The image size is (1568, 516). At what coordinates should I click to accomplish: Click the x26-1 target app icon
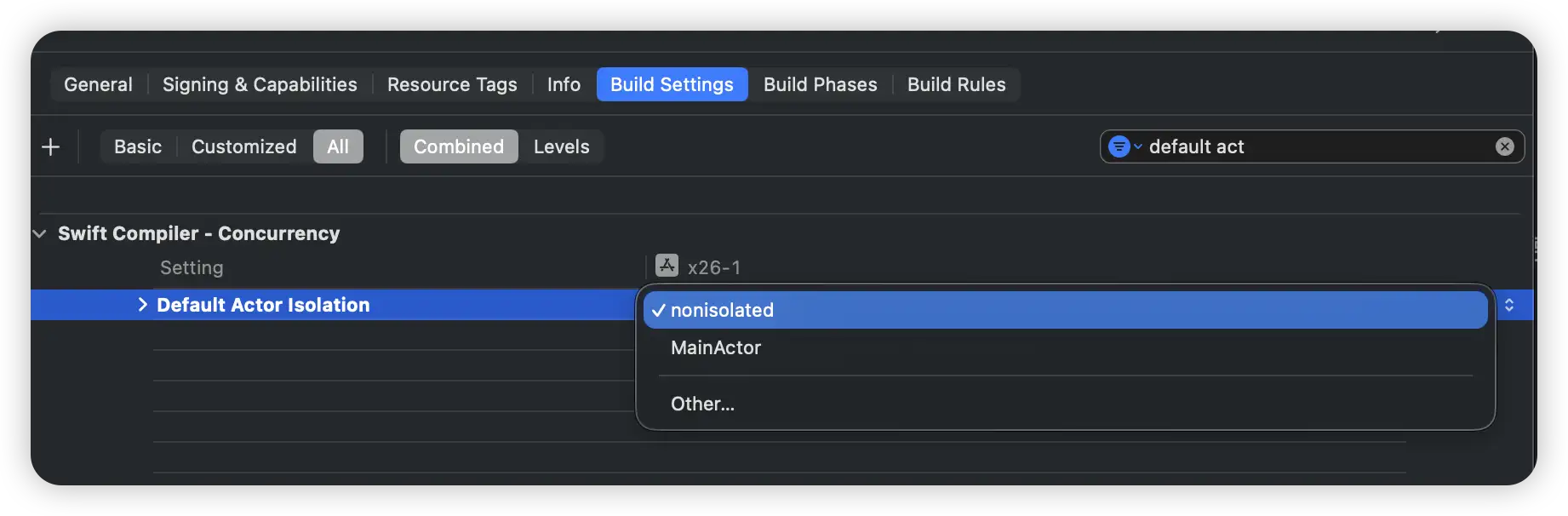667,267
